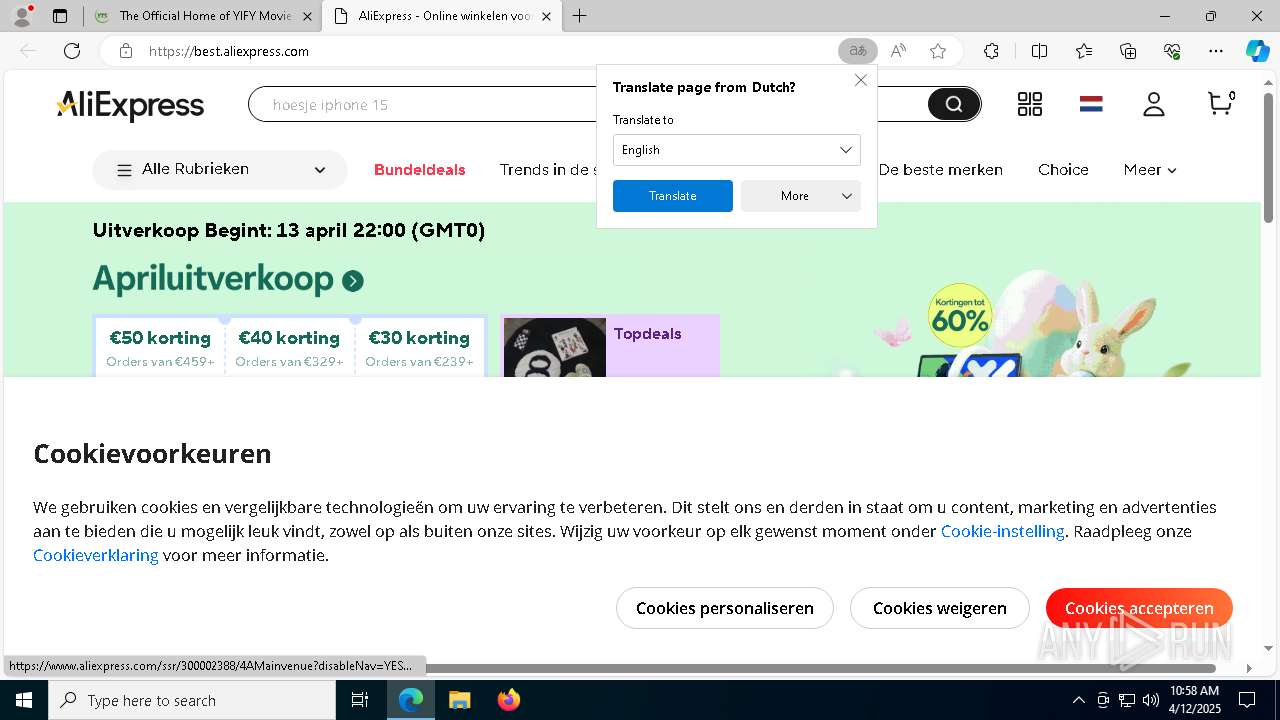Open the new tab plus button
This screenshot has height=720, width=1280.
[580, 16]
